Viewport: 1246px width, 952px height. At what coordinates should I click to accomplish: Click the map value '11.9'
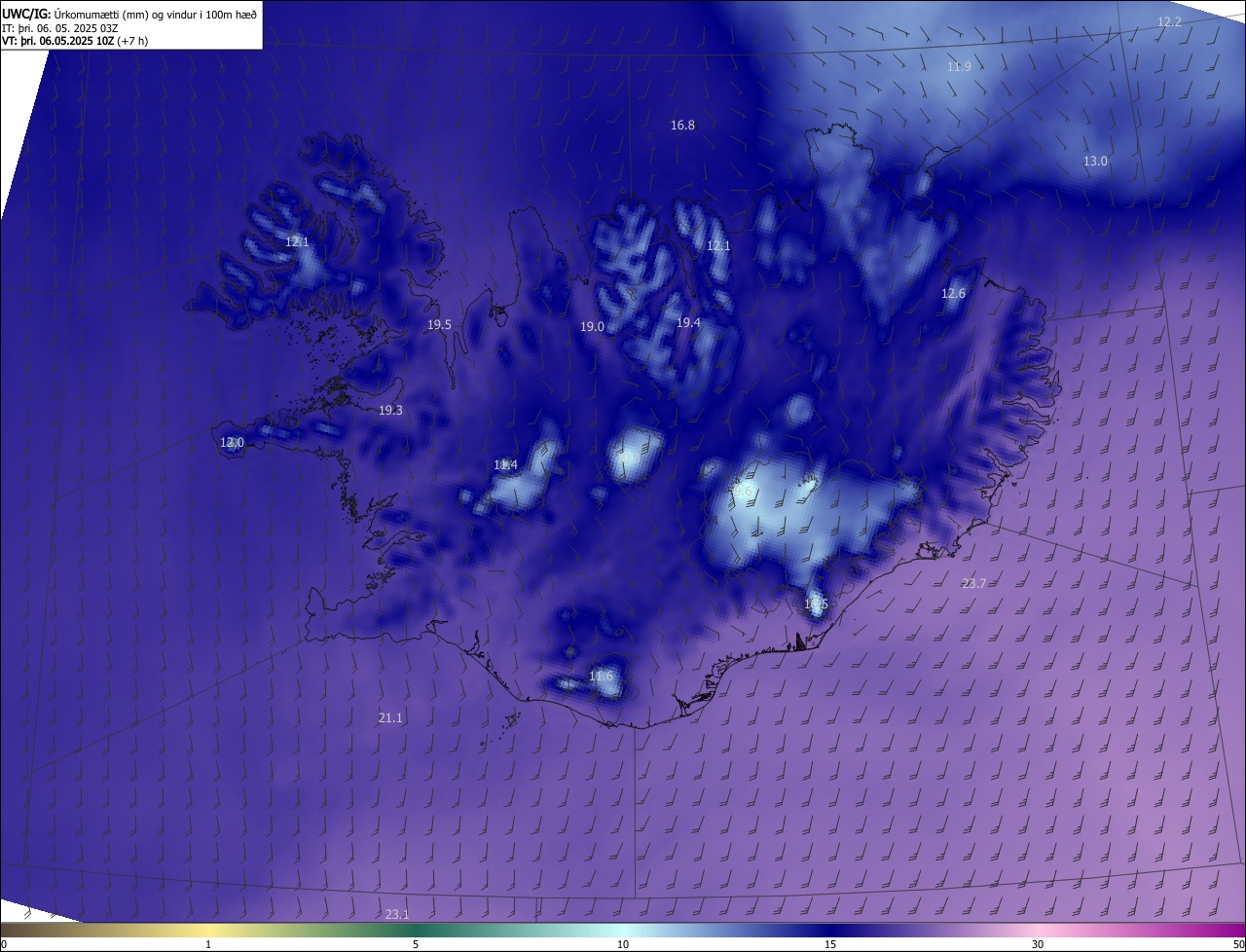coord(959,66)
